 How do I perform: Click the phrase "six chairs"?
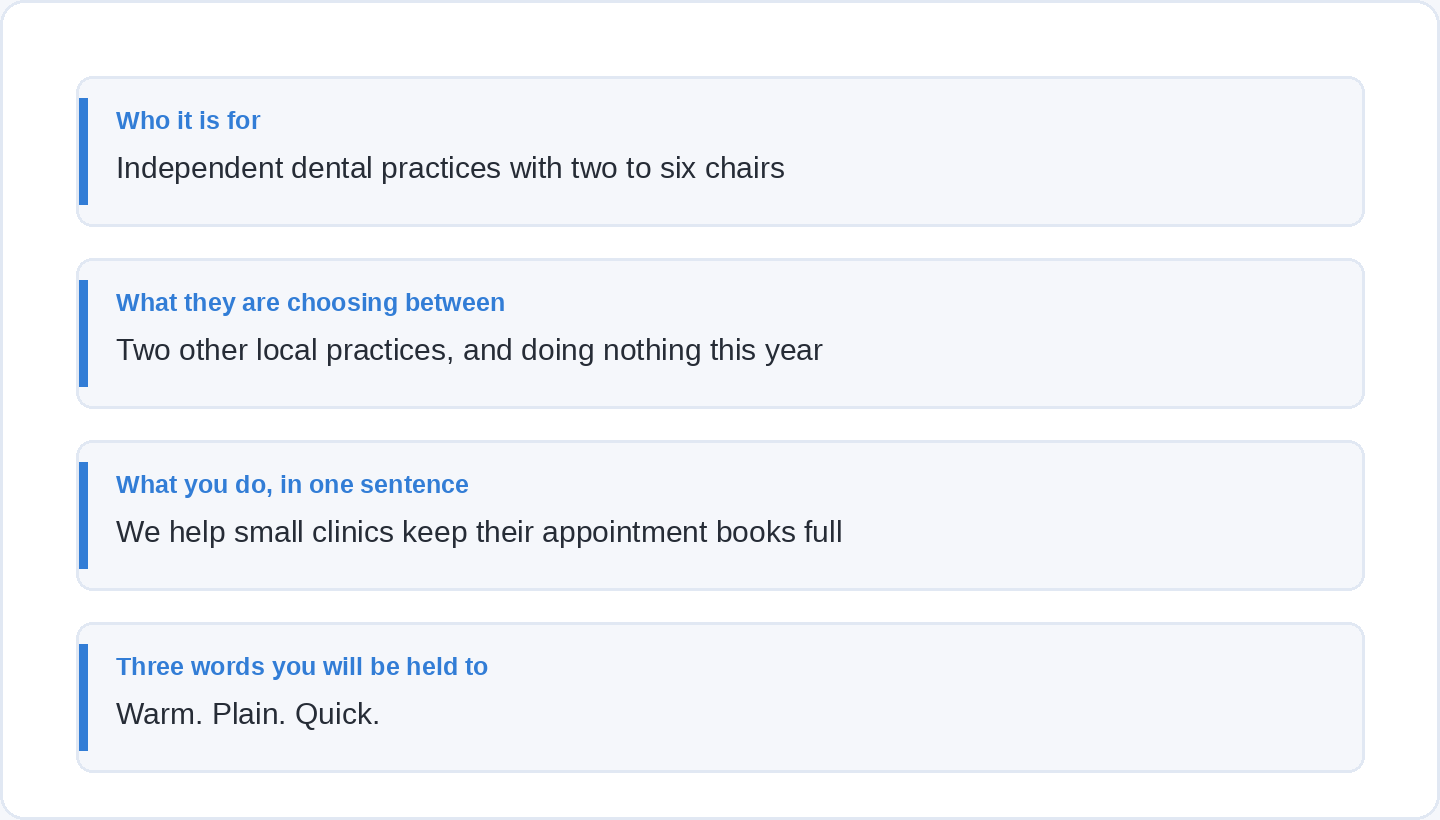pyautogui.click(x=722, y=168)
